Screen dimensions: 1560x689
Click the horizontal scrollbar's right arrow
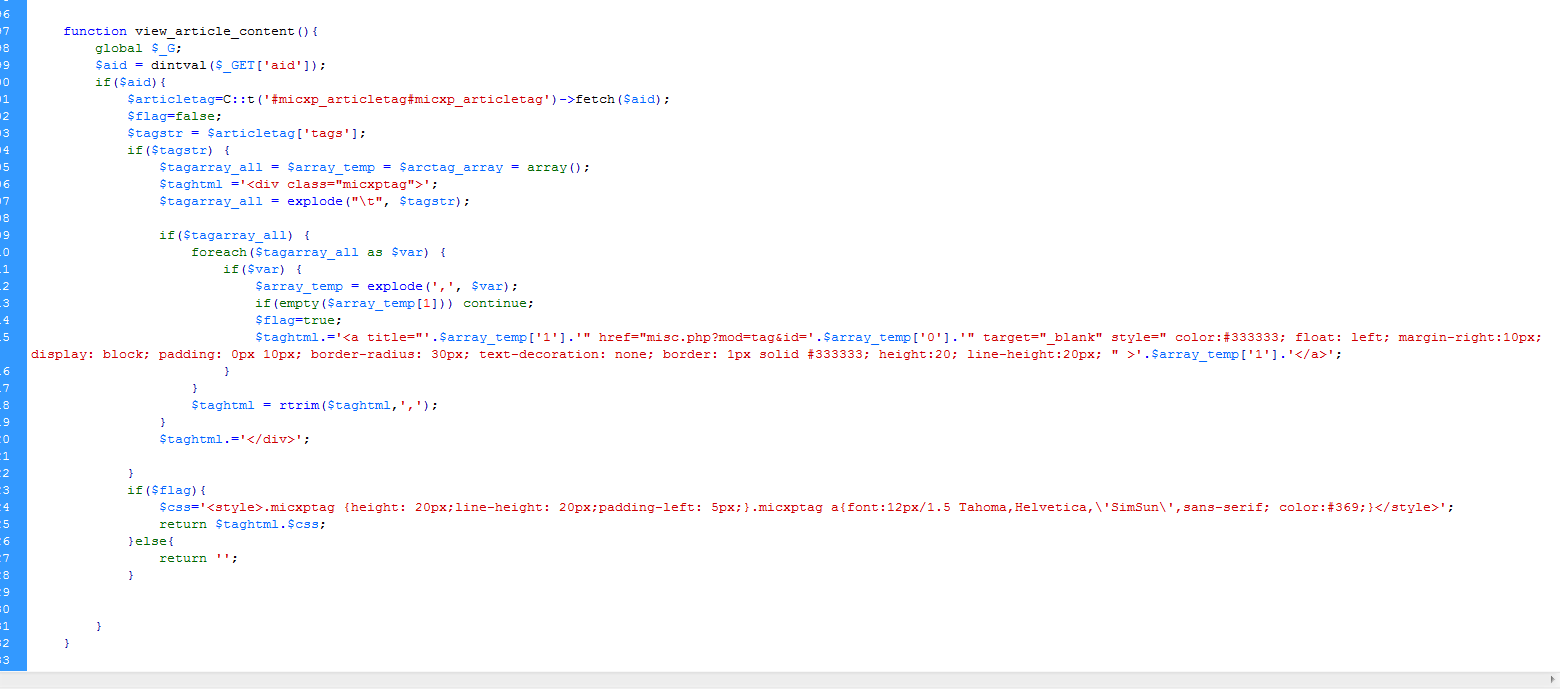pos(1552,680)
